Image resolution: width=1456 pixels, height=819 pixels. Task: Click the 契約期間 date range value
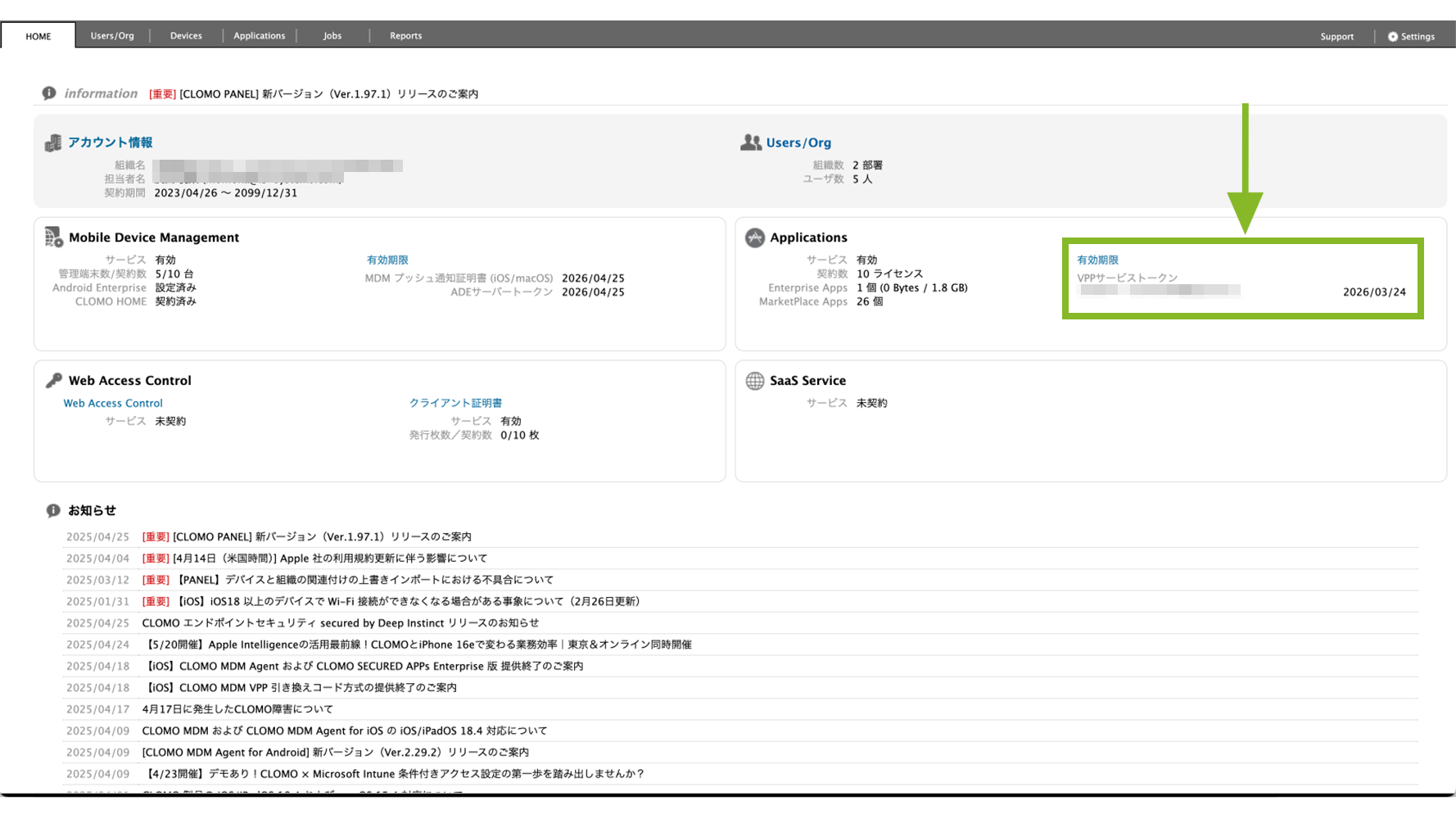click(x=226, y=193)
